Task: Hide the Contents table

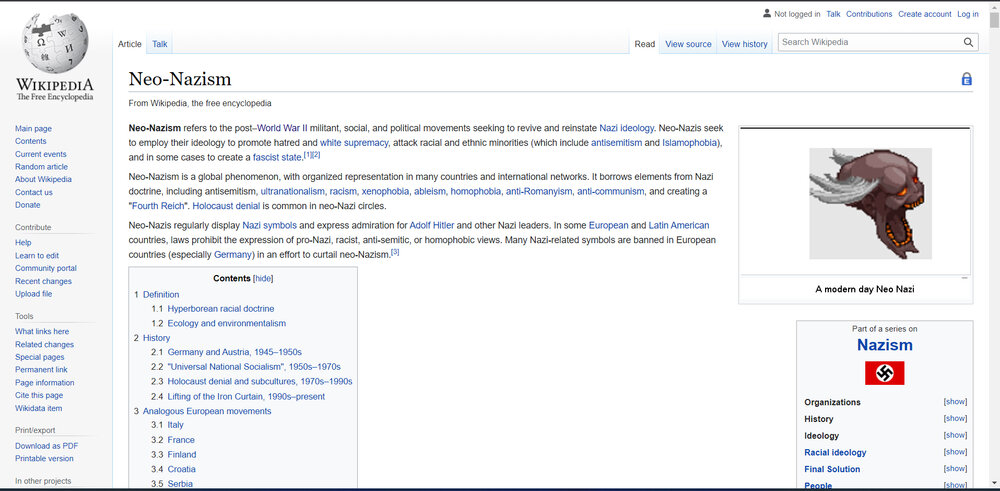Action: click(263, 279)
